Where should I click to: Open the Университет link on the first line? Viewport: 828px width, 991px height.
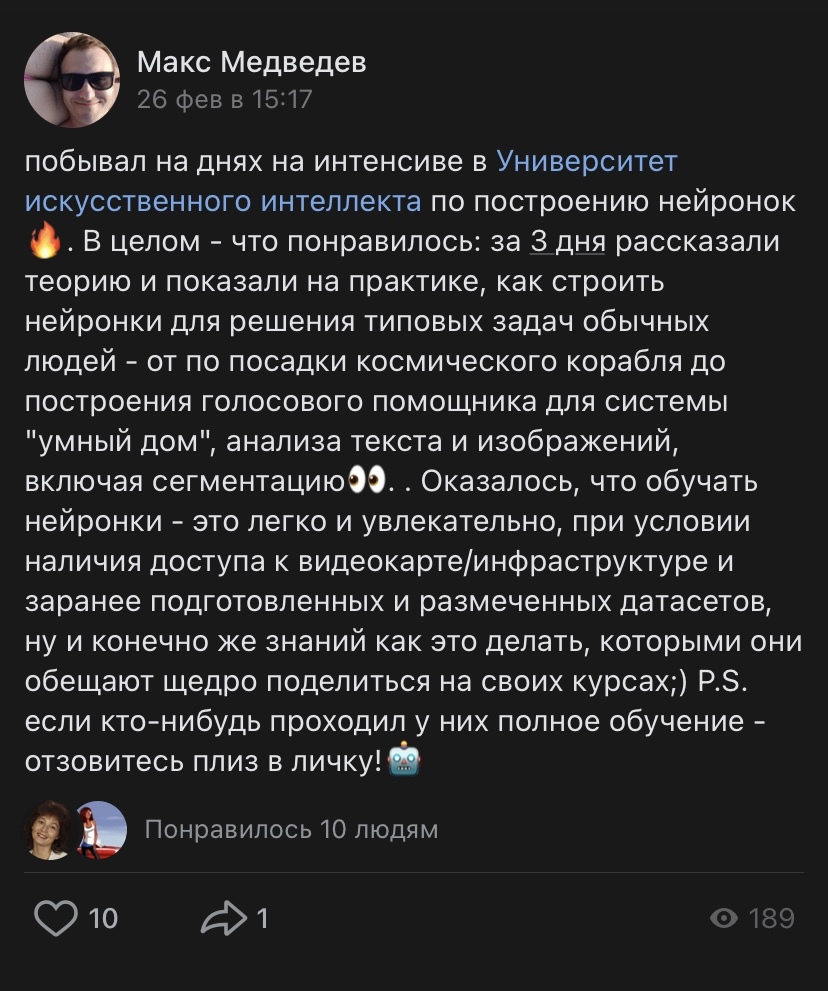(587, 161)
